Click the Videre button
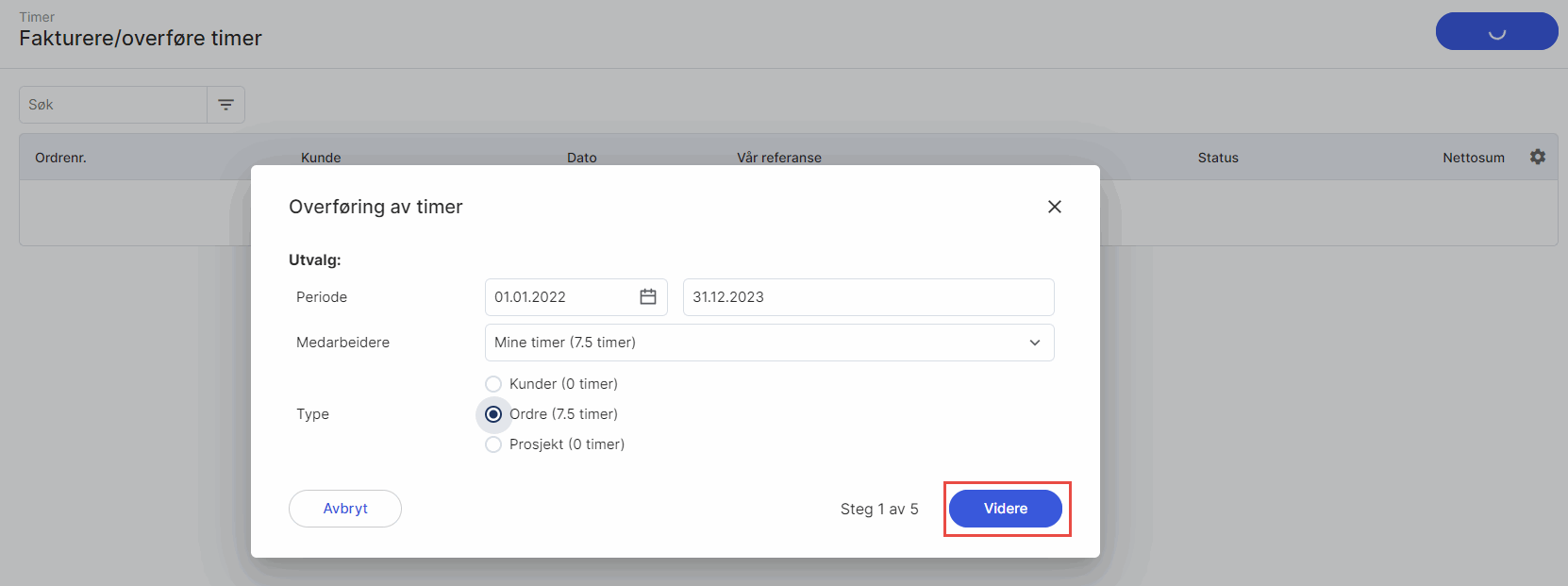Screen dimensions: 1568x586 1006,509
